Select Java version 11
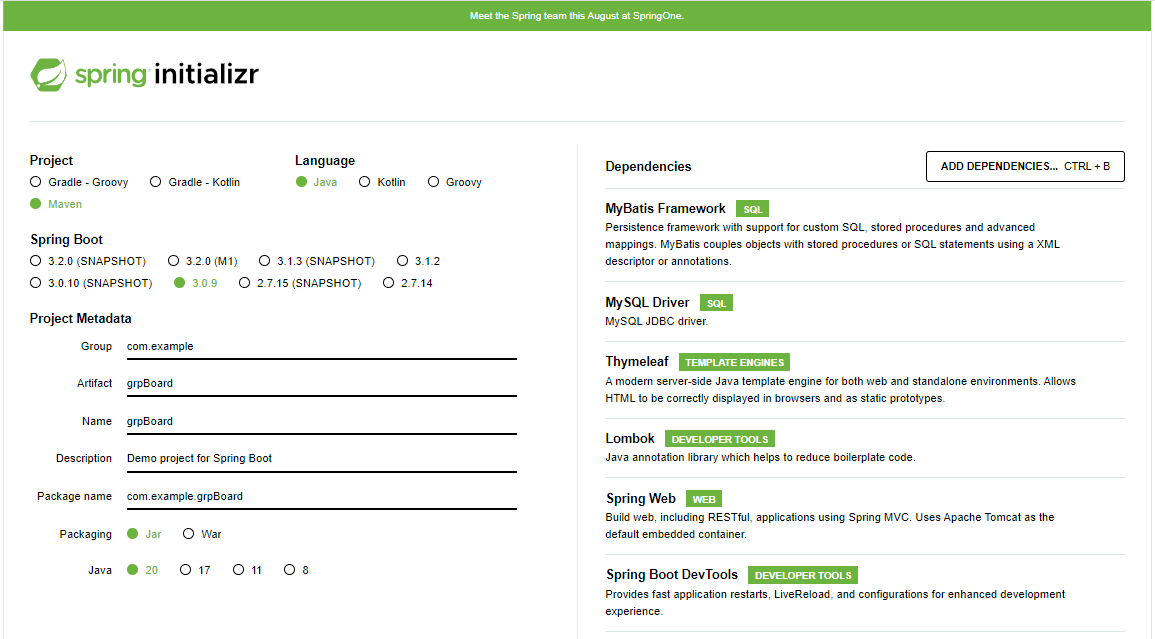This screenshot has width=1155, height=639. (x=247, y=570)
